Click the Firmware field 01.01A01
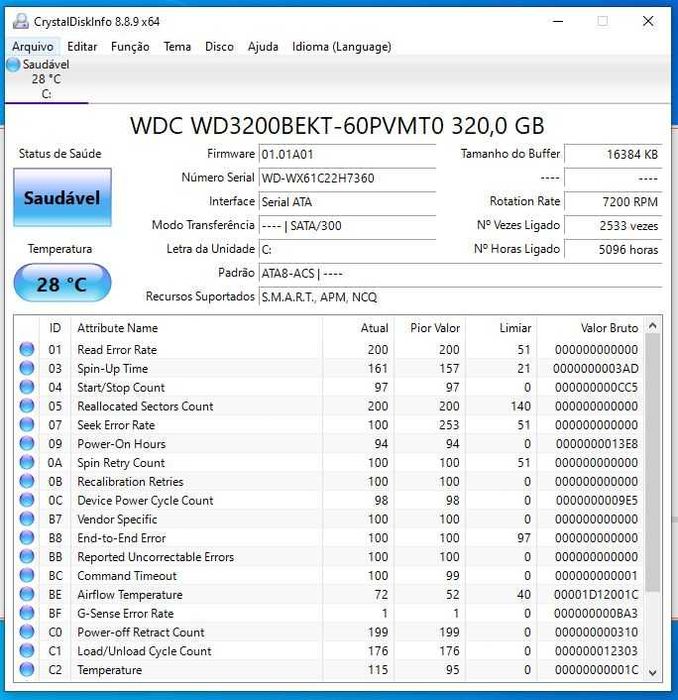 pos(347,154)
